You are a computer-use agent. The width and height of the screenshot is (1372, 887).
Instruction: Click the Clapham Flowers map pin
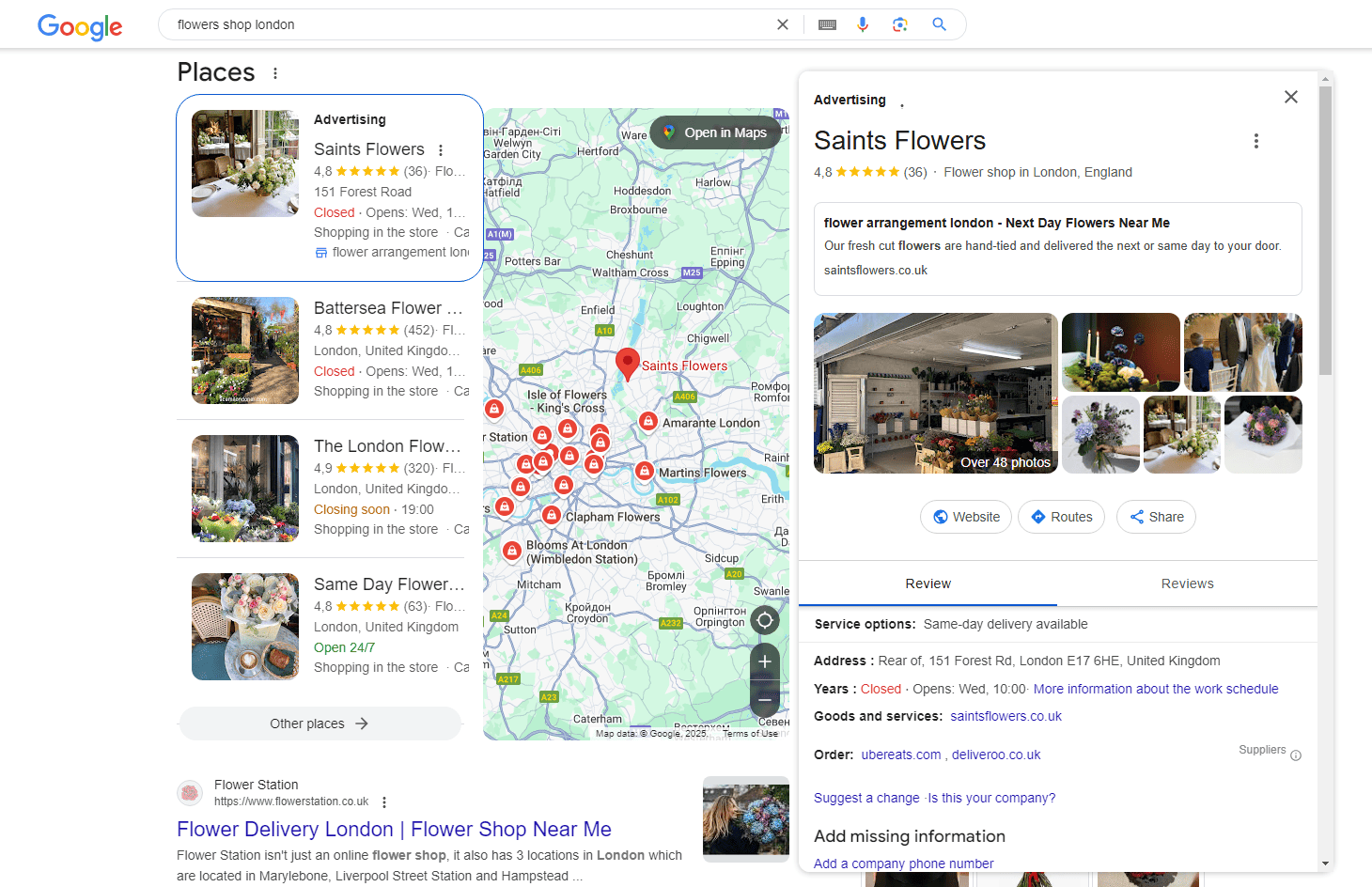(x=552, y=515)
